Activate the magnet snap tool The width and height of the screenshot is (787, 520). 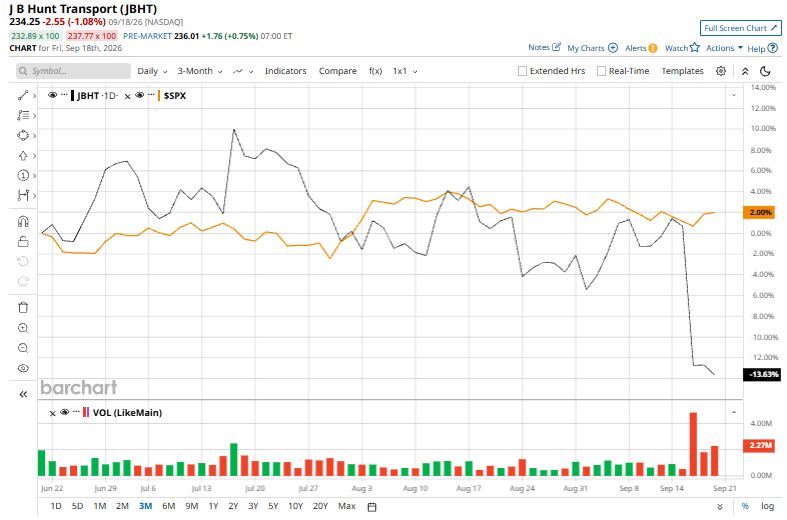tap(23, 221)
